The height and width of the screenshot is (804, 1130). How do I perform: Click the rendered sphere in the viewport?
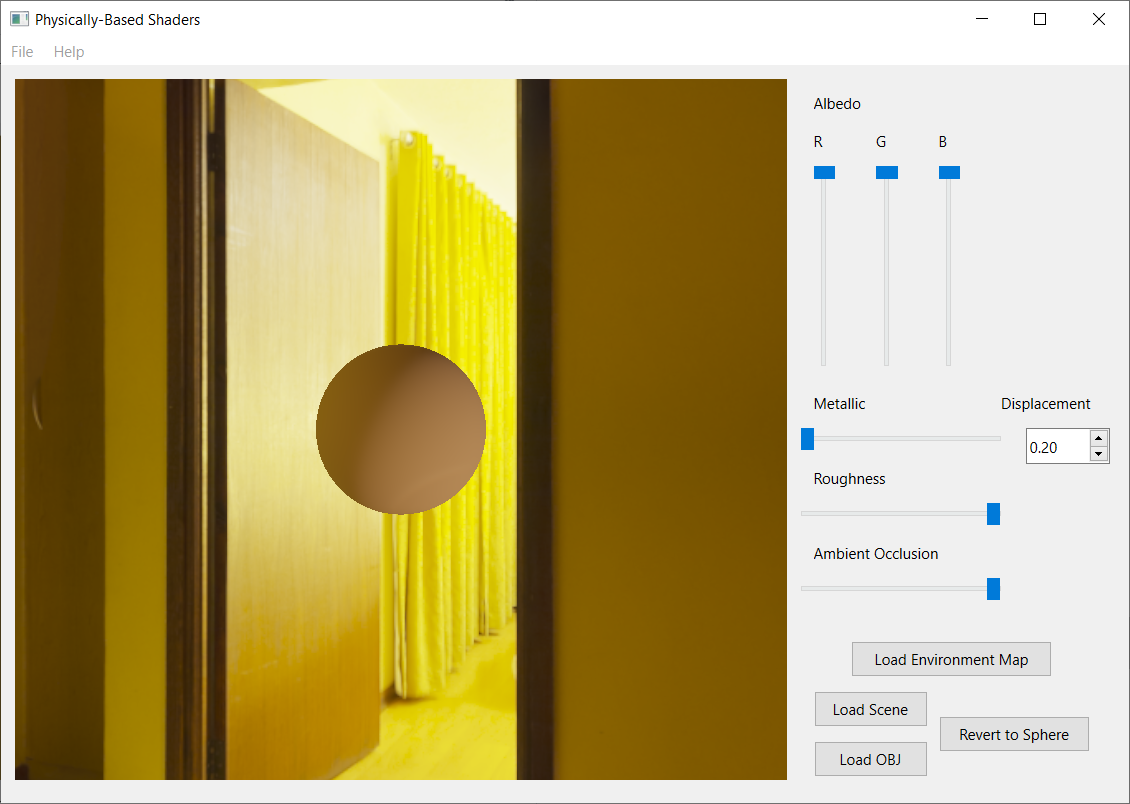pos(401,429)
